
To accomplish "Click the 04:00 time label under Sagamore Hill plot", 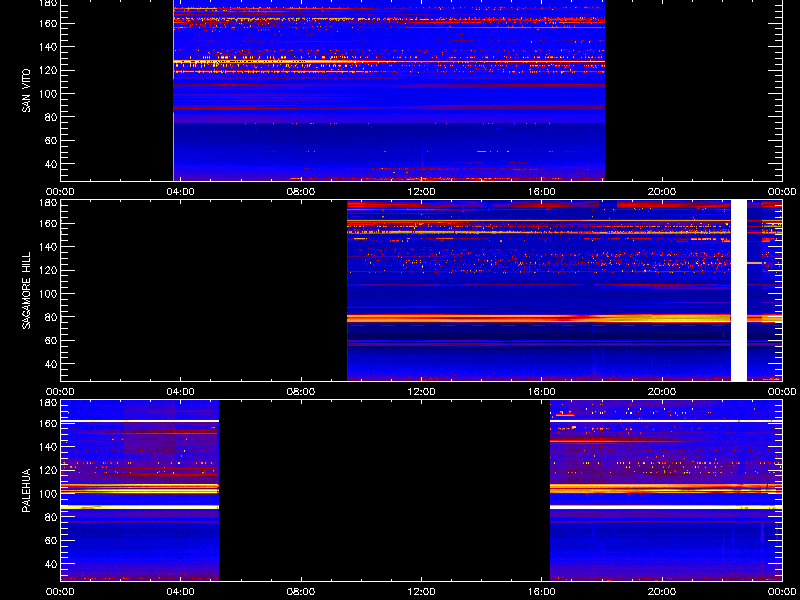I will (181, 392).
